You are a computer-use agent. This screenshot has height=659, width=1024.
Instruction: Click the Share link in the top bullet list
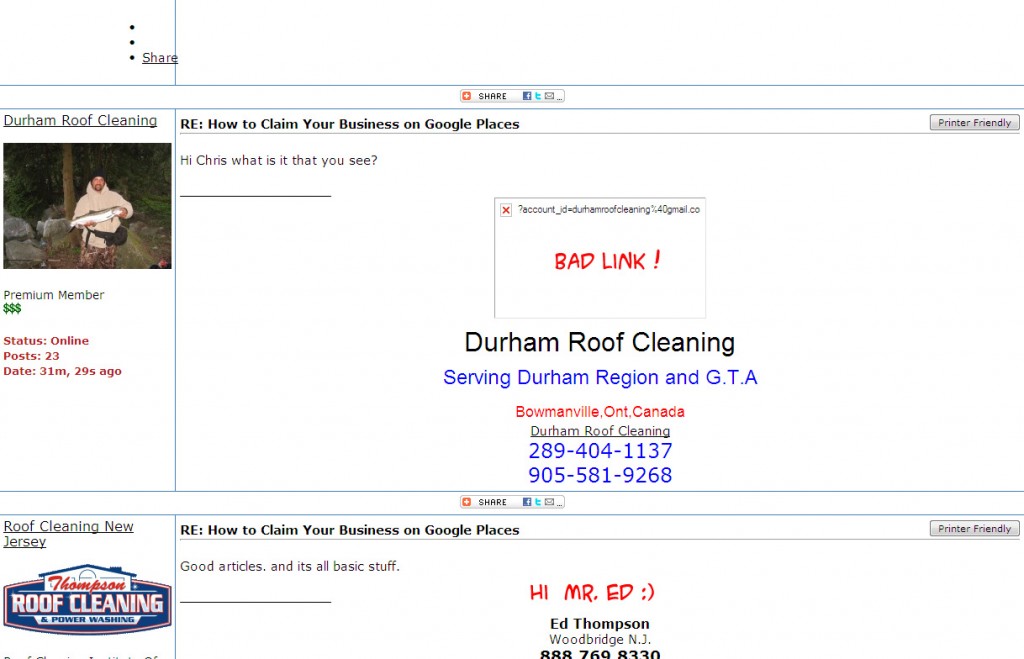coord(160,58)
